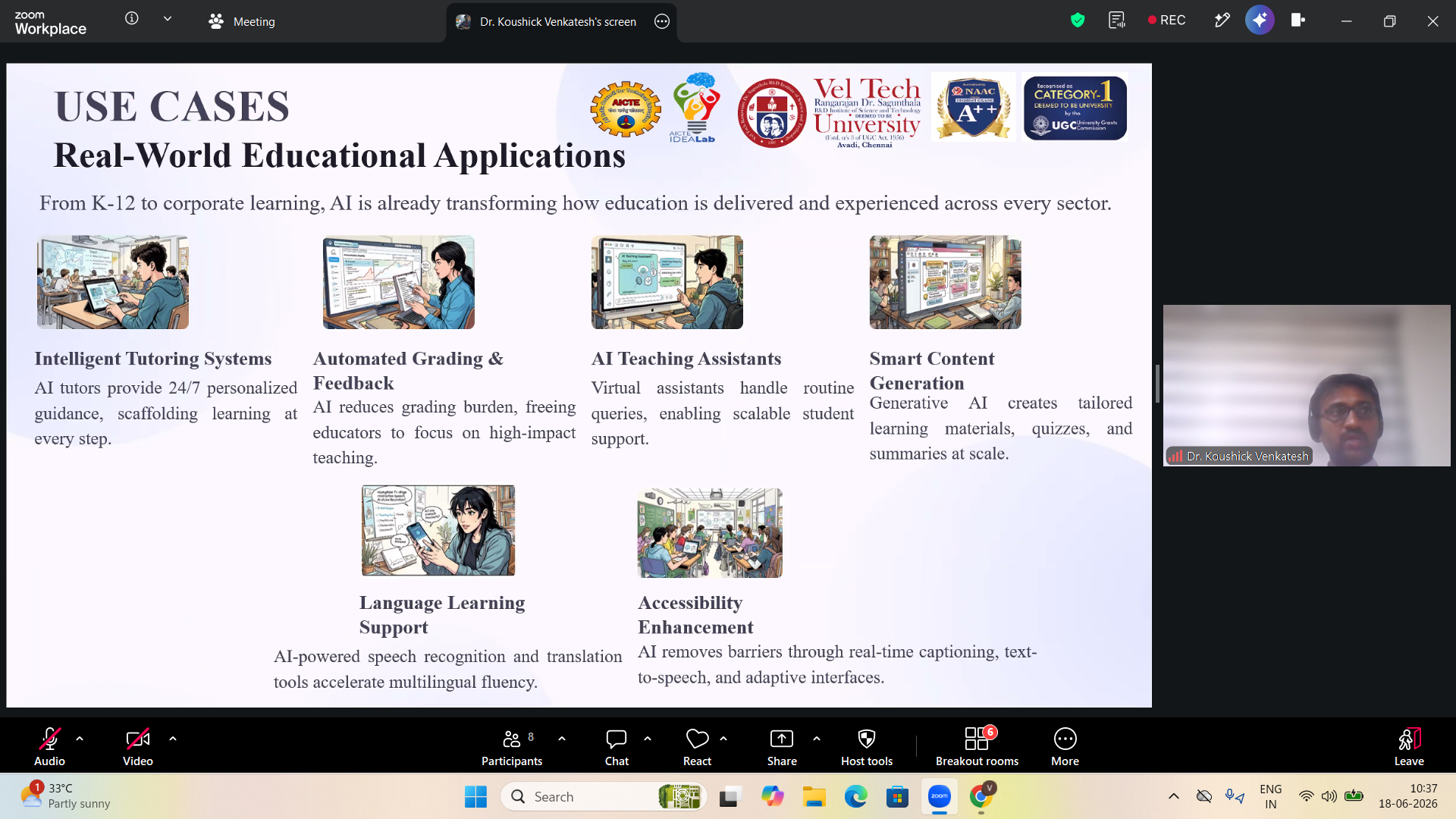Expand the video options caret
Viewport: 1456px width, 819px height.
click(x=173, y=738)
